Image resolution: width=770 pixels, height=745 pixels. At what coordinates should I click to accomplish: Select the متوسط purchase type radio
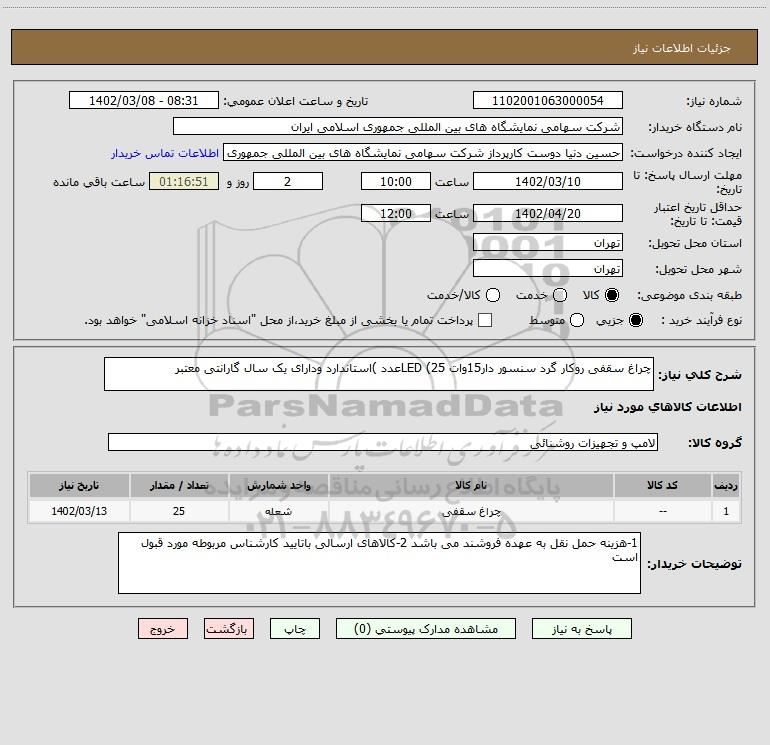[x=577, y=320]
